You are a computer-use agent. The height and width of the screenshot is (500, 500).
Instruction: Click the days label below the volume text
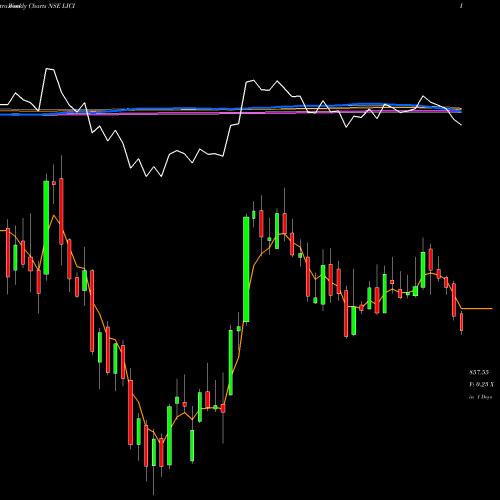480,397
